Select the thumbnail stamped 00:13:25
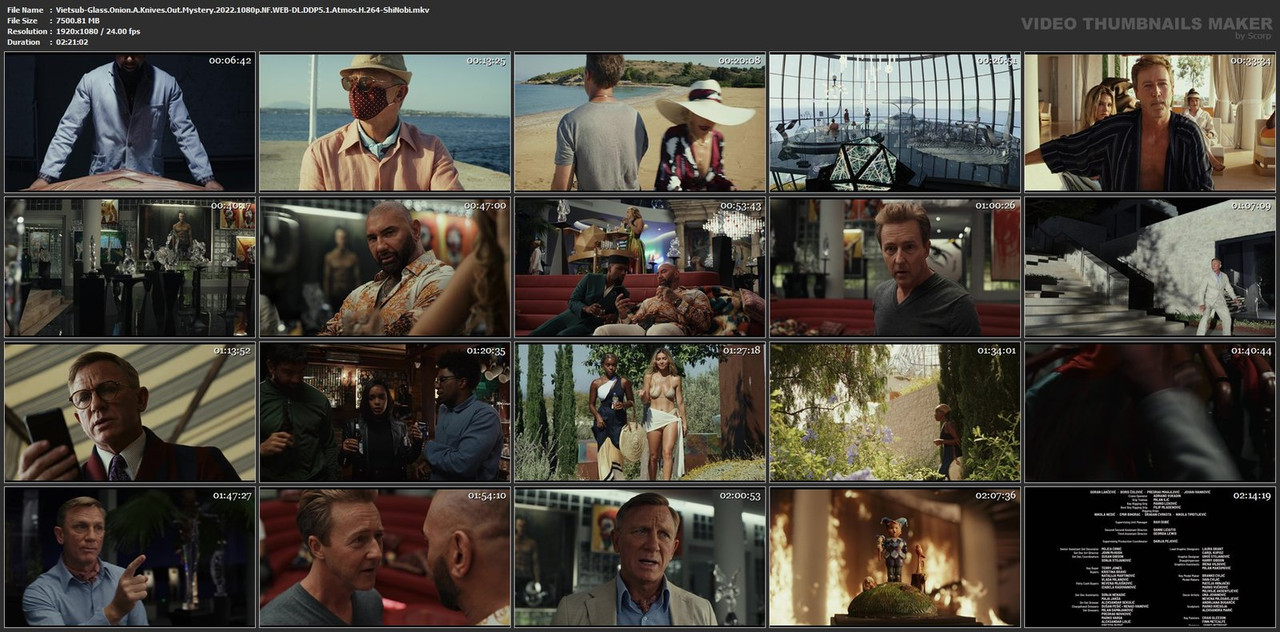Viewport: 1280px width, 632px height. pyautogui.click(x=385, y=122)
